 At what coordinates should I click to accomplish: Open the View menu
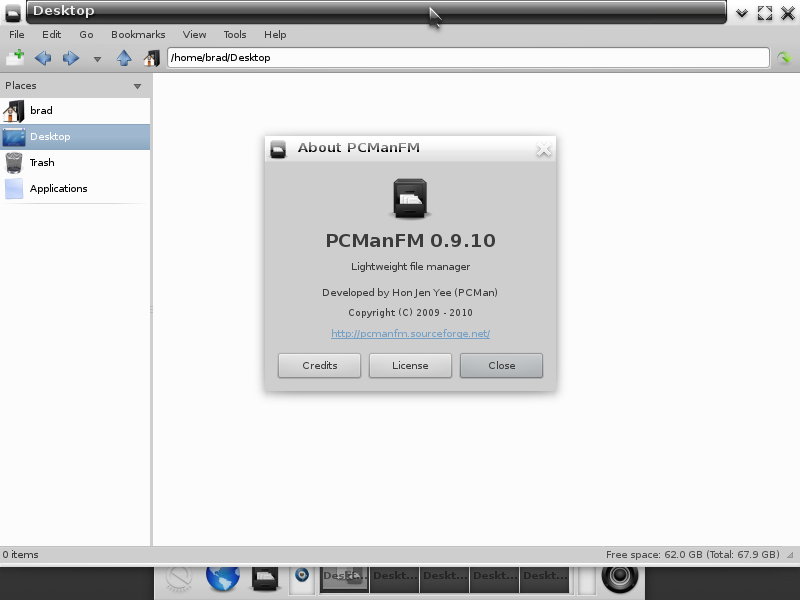(x=194, y=34)
